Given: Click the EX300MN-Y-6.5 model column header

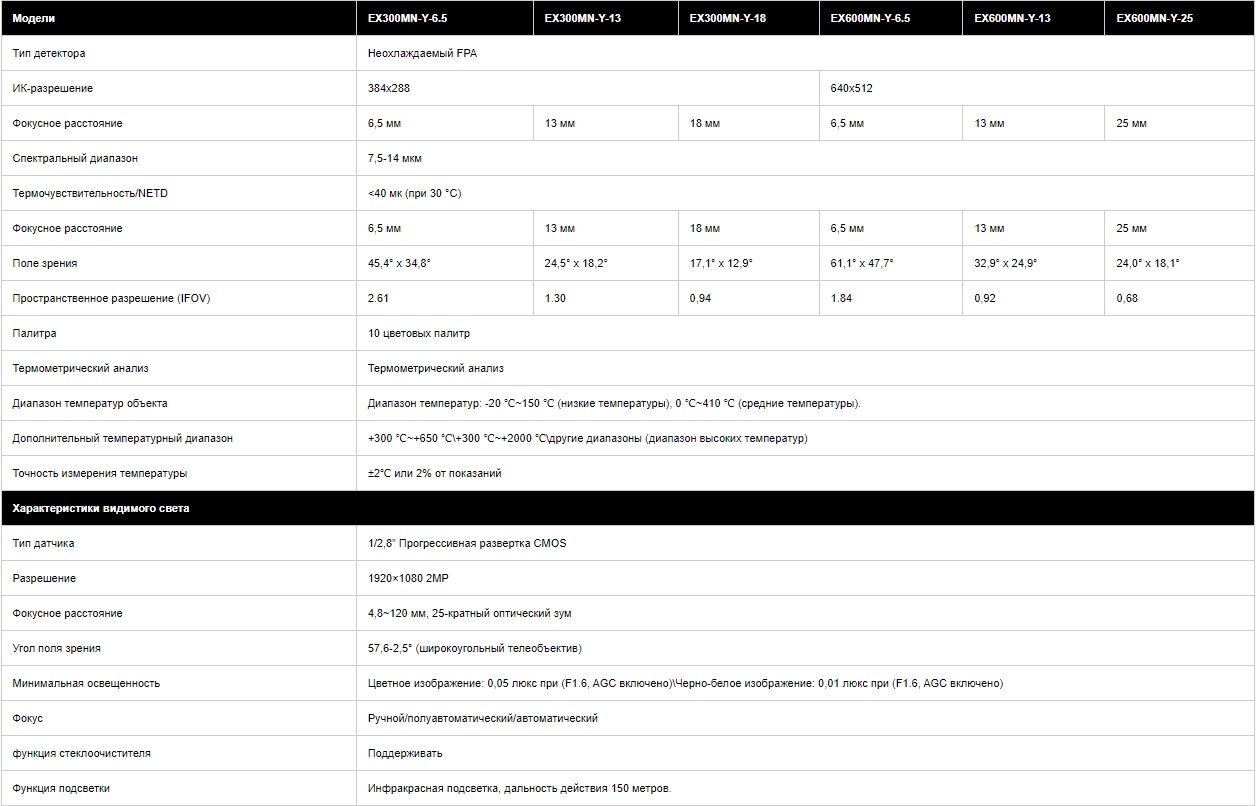Looking at the screenshot, I should 407,18.
